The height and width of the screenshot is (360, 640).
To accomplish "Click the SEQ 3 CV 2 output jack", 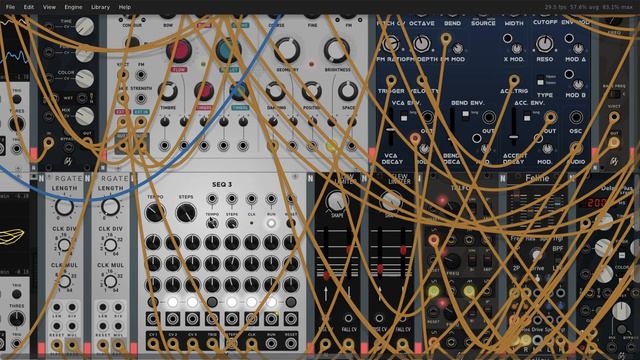I will pyautogui.click(x=173, y=343).
